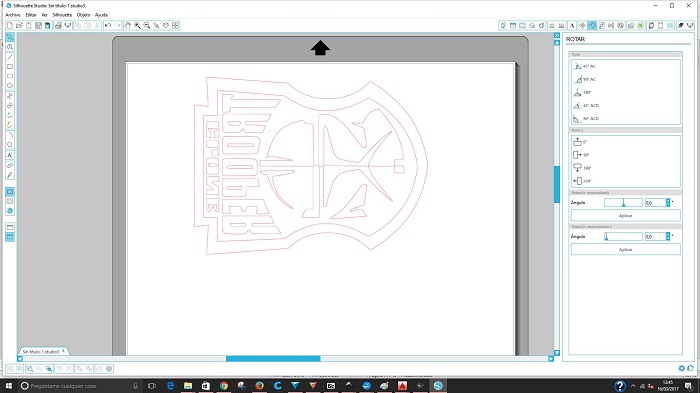The width and height of the screenshot is (700, 393).
Task: Click the lower Ángulo value field
Action: (655, 237)
